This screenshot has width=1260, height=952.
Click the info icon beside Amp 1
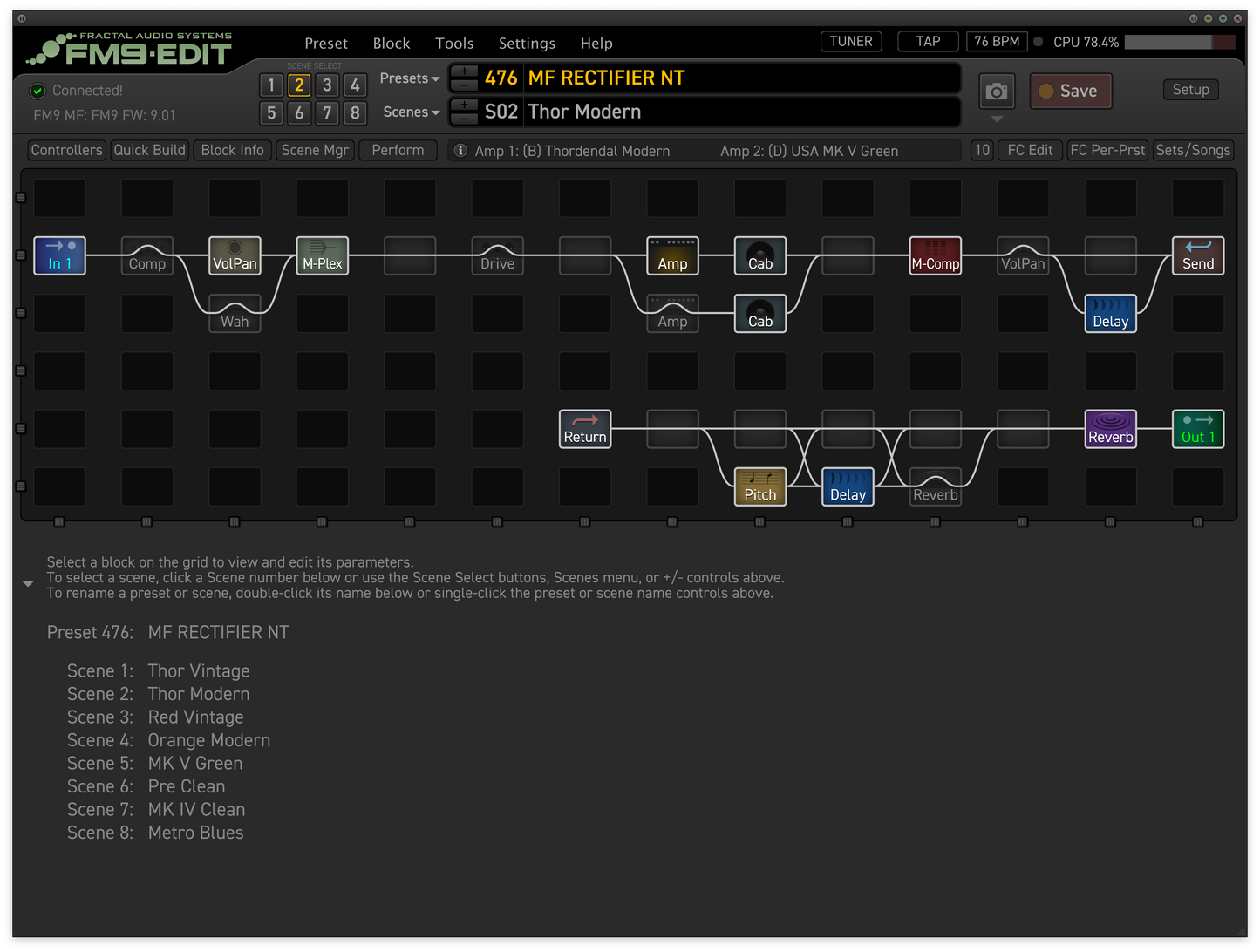(460, 151)
